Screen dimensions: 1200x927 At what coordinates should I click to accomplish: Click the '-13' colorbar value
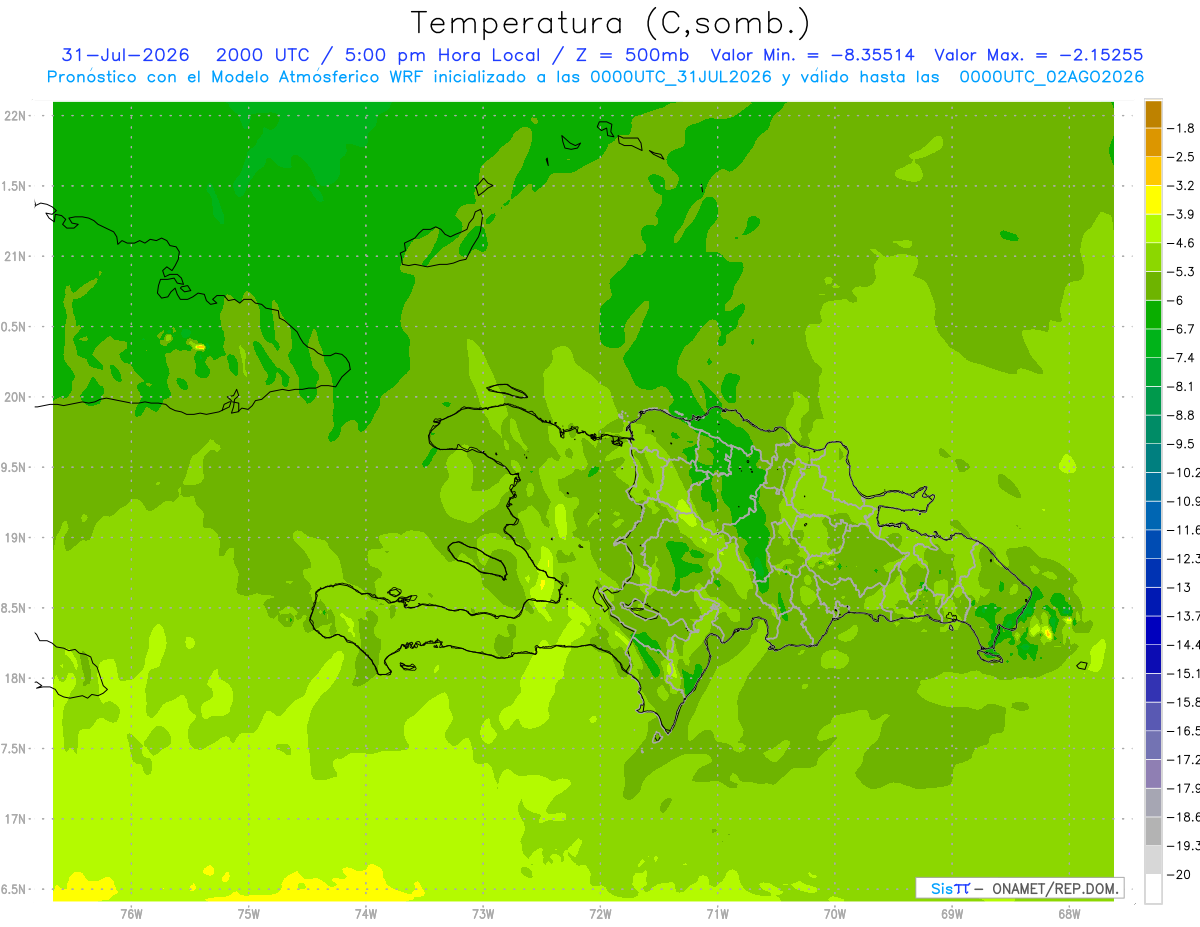(x=1177, y=587)
